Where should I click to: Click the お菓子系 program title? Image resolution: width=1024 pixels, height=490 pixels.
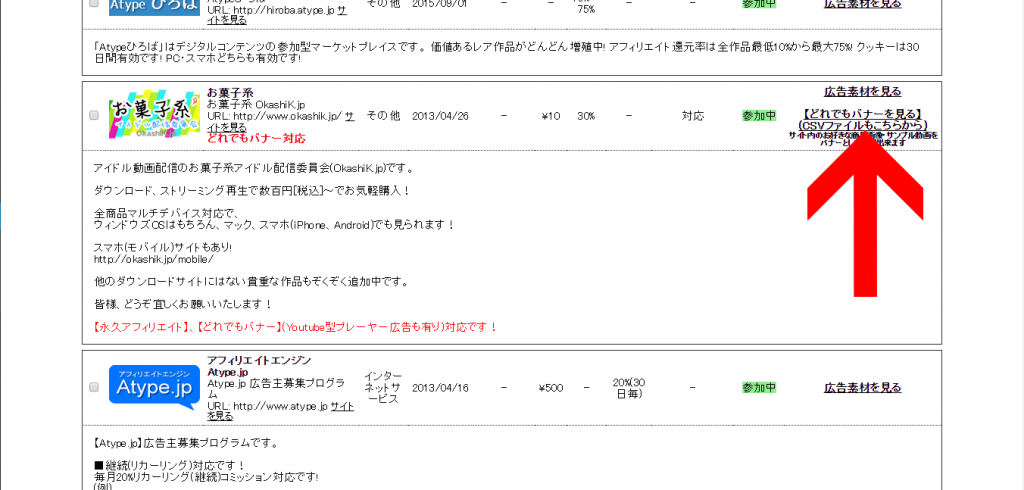point(230,93)
